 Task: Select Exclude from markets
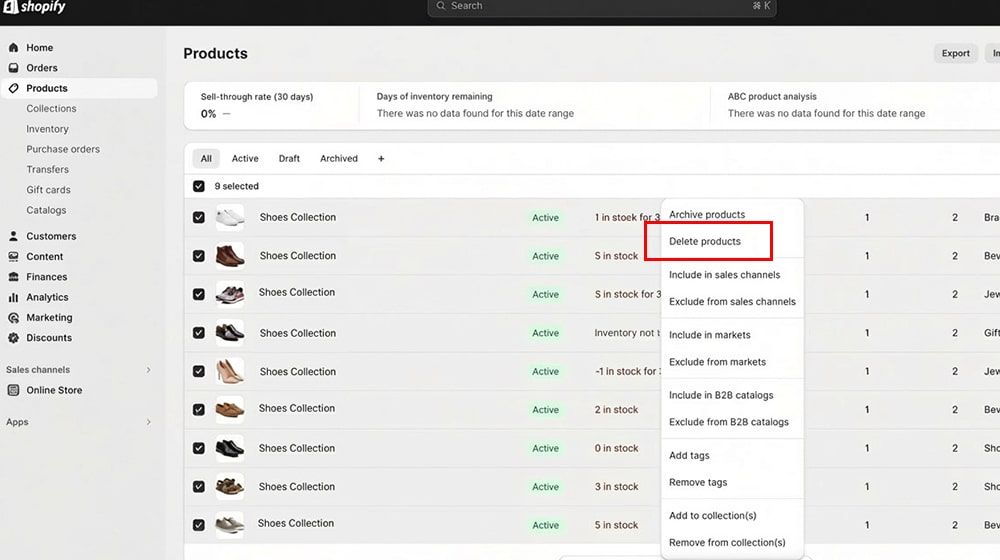717,362
